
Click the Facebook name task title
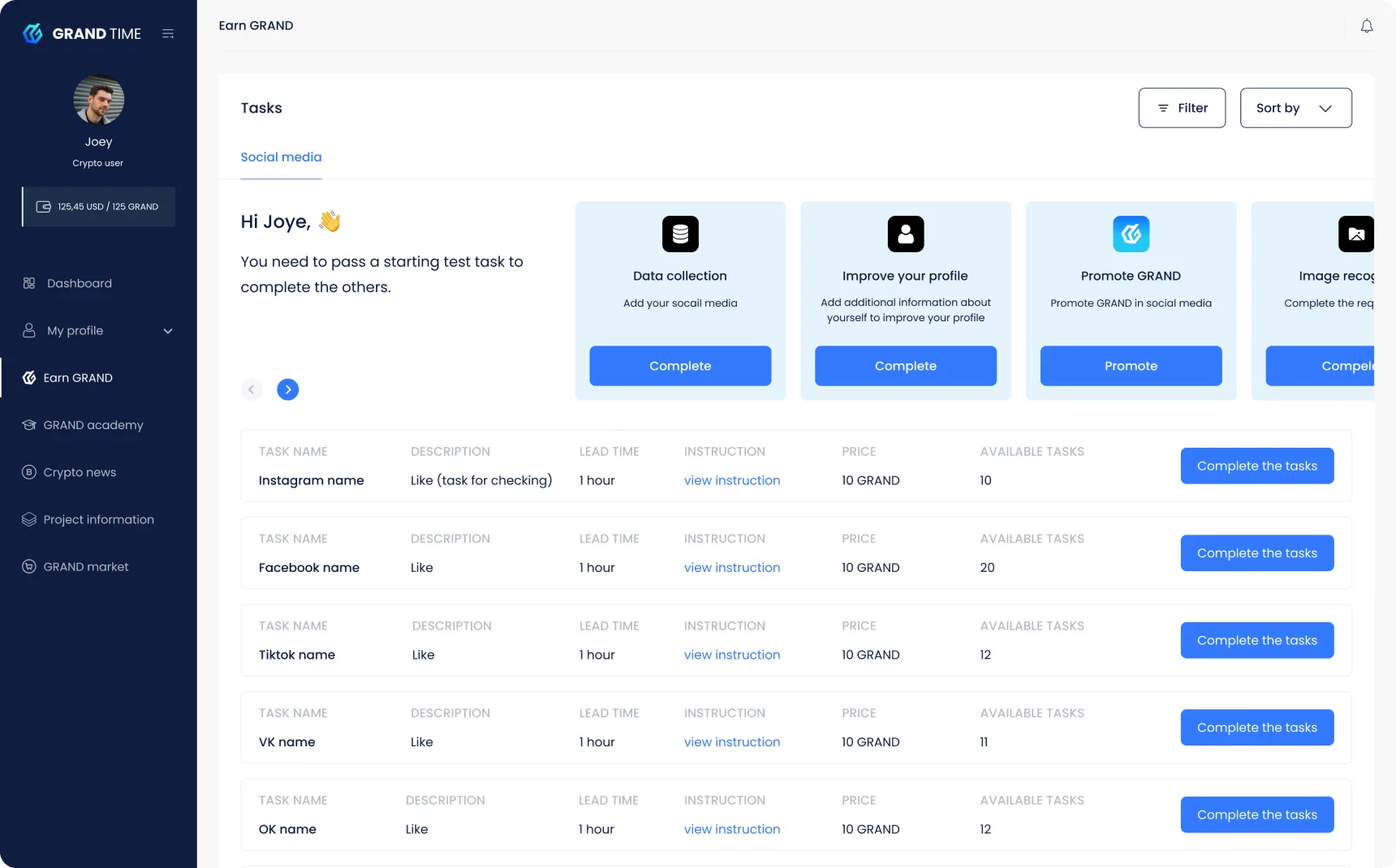pos(309,568)
